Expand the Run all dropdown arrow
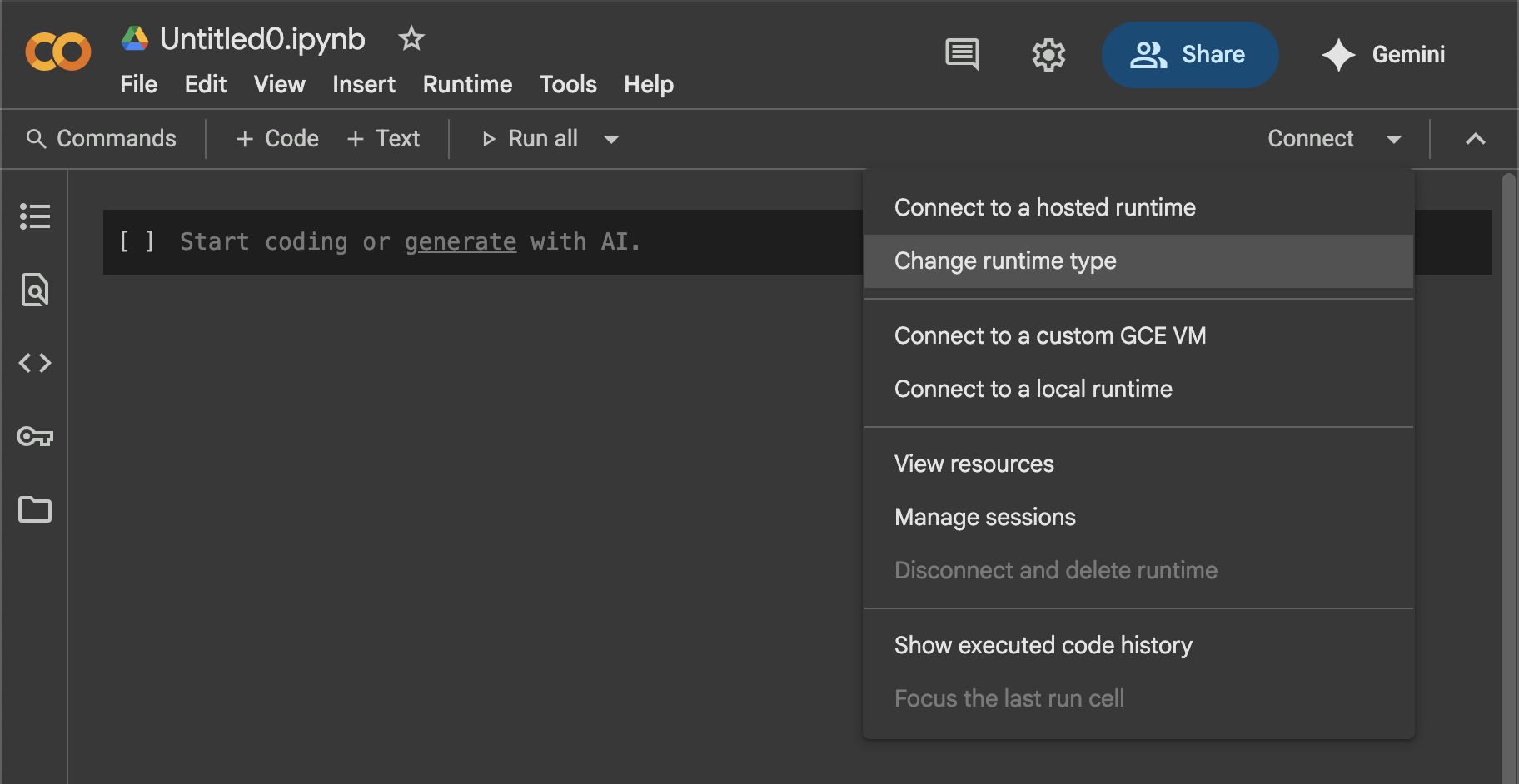 click(x=611, y=139)
